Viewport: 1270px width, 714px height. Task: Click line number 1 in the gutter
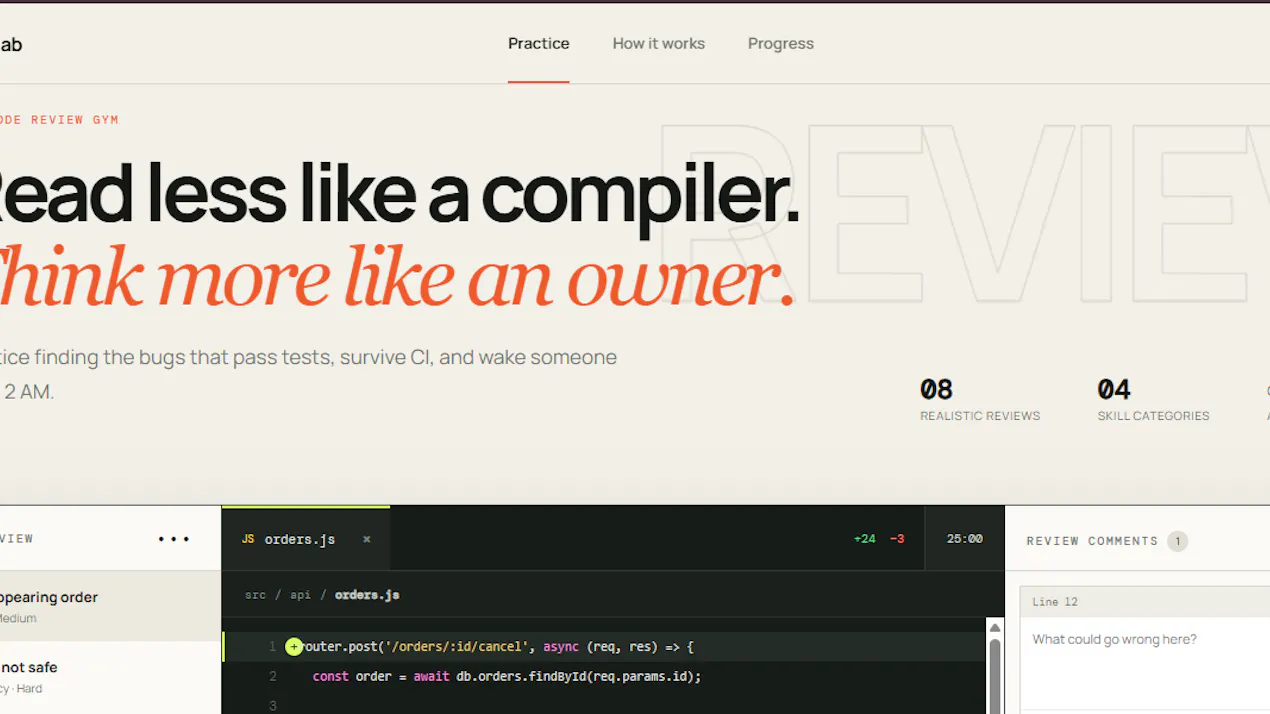tap(272, 647)
